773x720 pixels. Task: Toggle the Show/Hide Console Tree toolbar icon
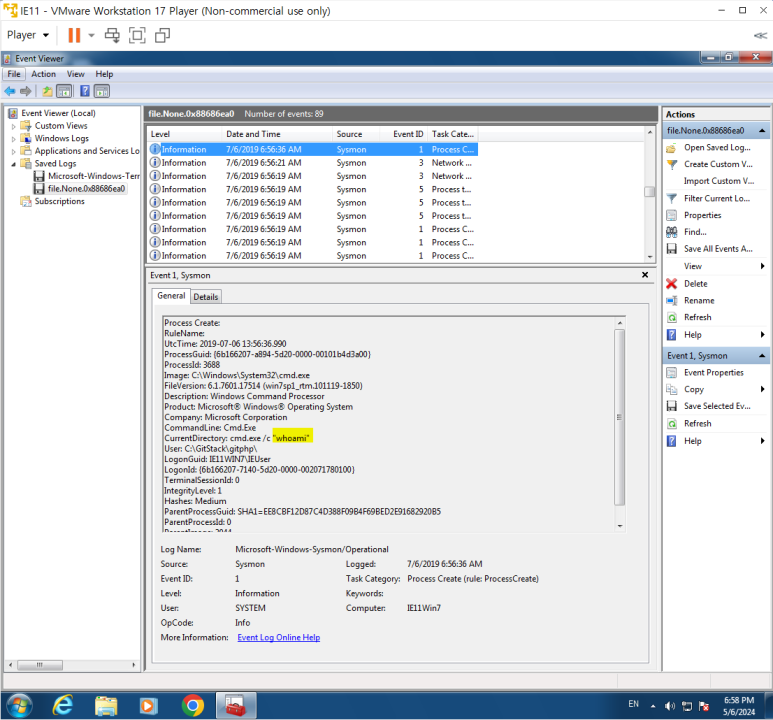coord(64,91)
